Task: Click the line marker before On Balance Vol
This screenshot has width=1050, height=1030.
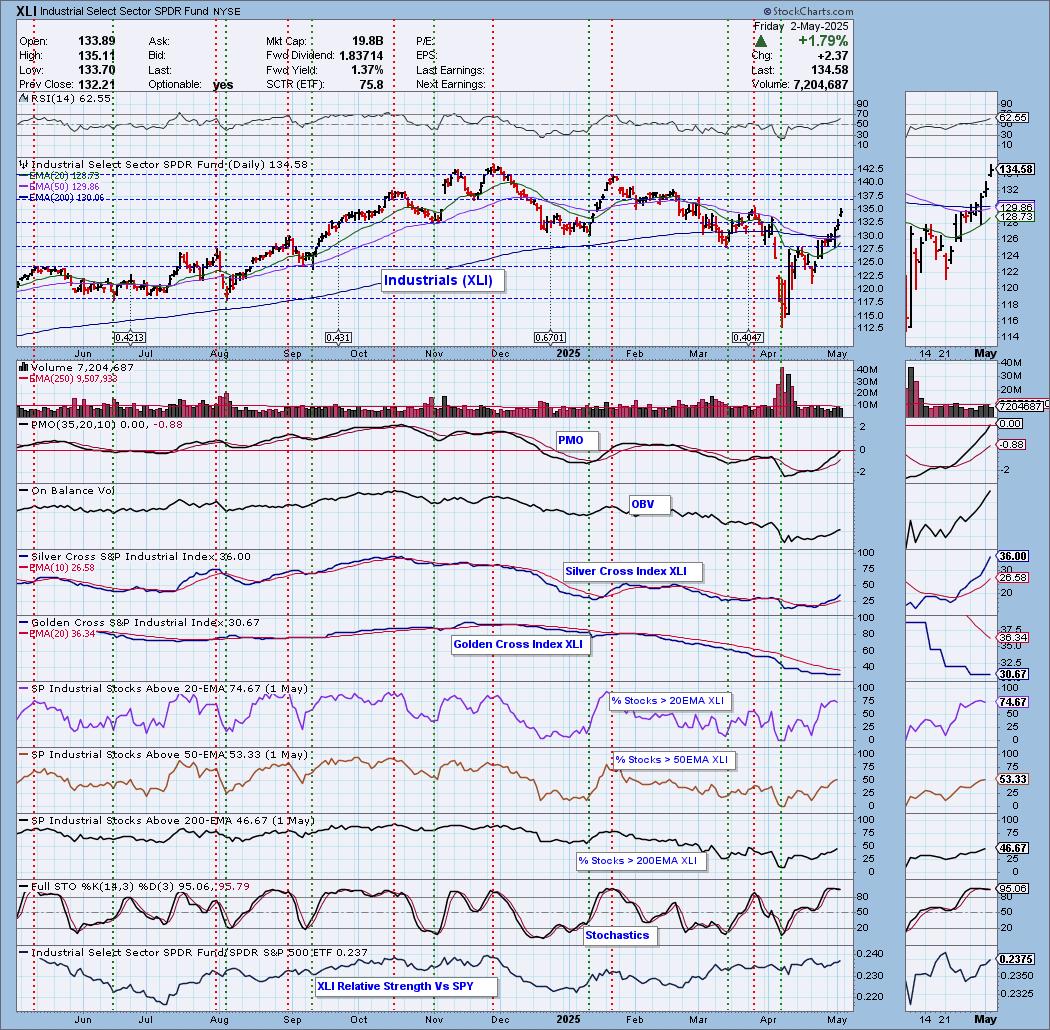Action: (x=24, y=491)
